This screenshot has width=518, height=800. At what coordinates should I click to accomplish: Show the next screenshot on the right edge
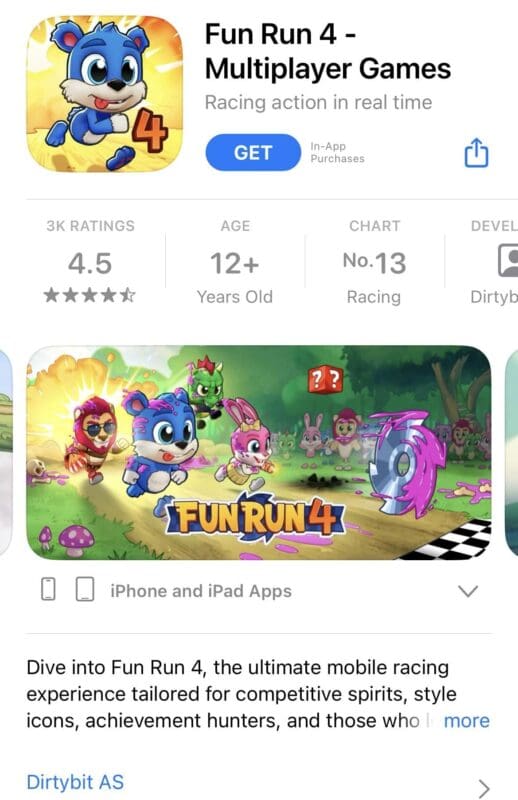pos(511,453)
